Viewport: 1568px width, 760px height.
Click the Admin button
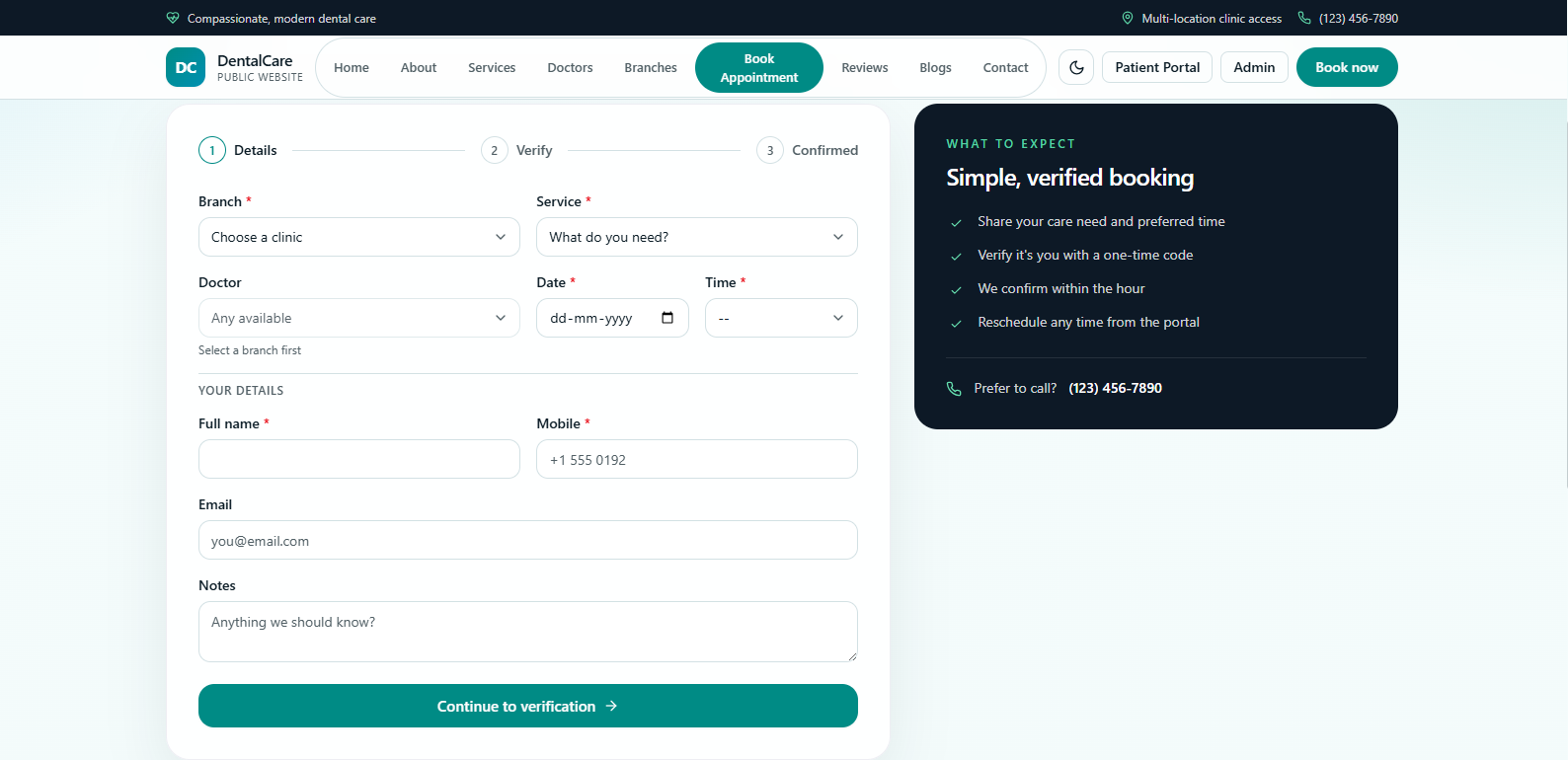[1254, 67]
